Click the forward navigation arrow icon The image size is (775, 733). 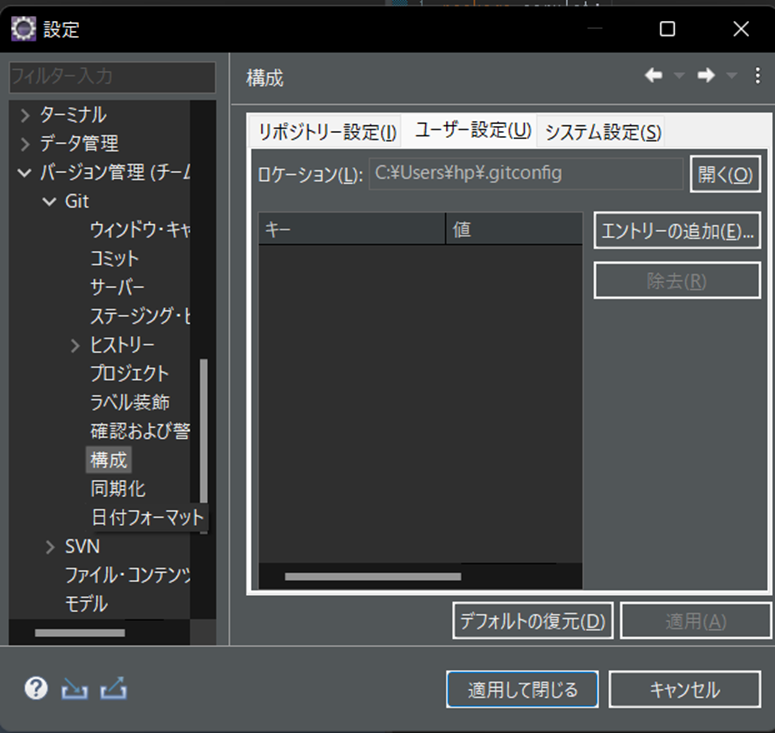706,75
